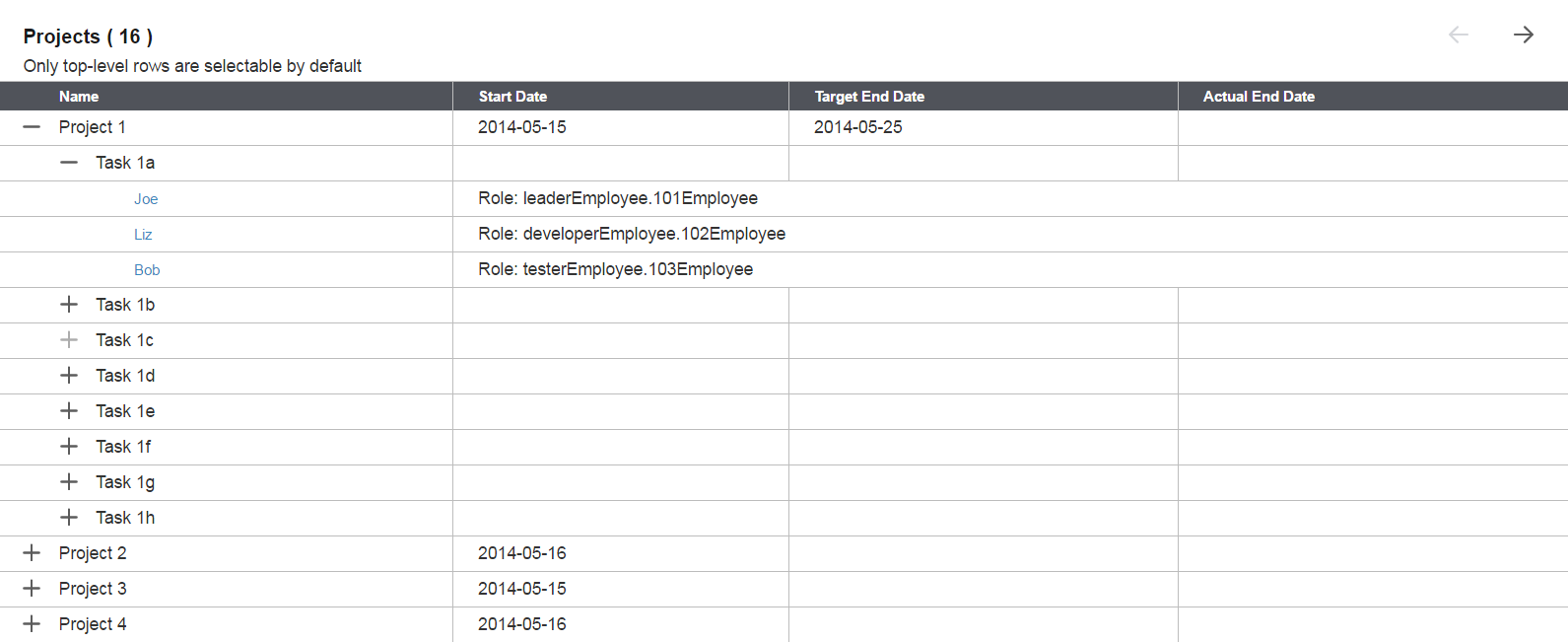
Task: Expand the Project 3 row
Action: pyautogui.click(x=32, y=589)
